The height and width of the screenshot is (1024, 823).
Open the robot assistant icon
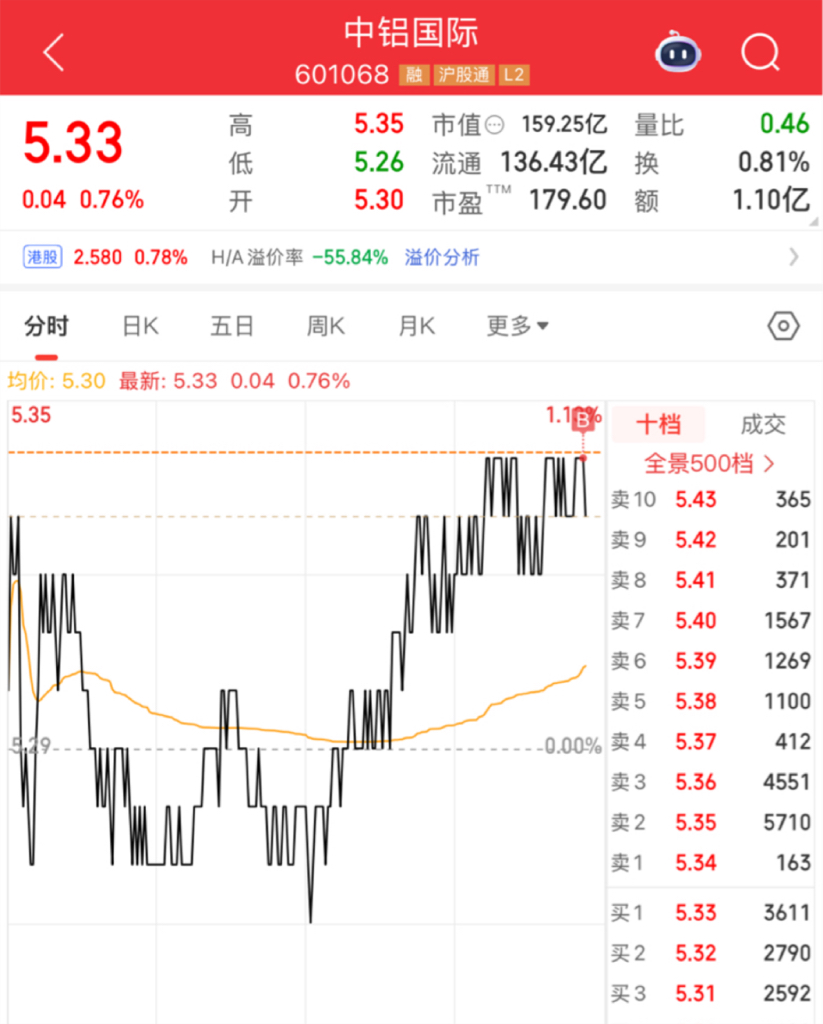[678, 52]
